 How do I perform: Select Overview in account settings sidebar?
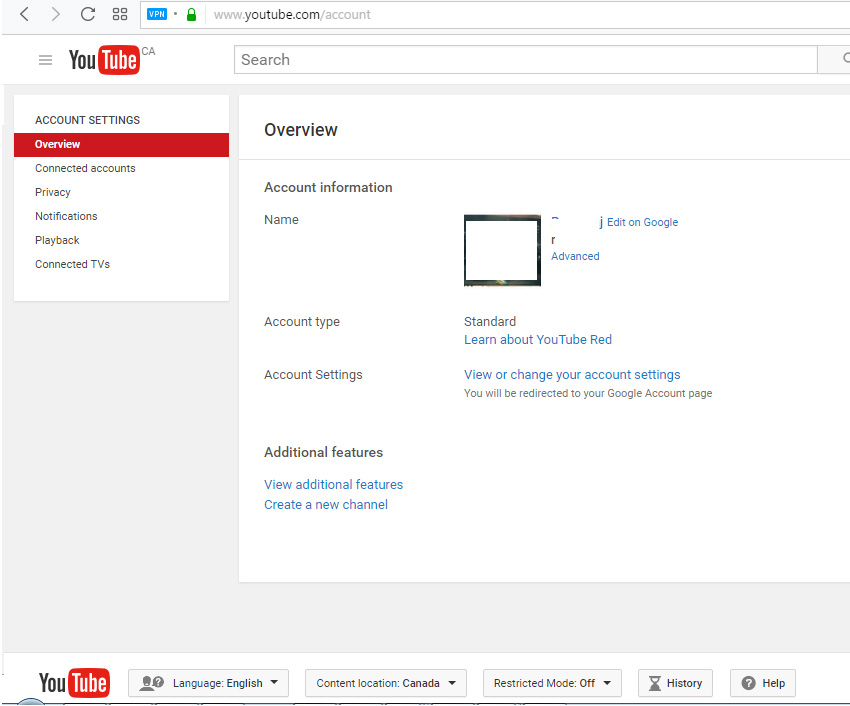[121, 145]
